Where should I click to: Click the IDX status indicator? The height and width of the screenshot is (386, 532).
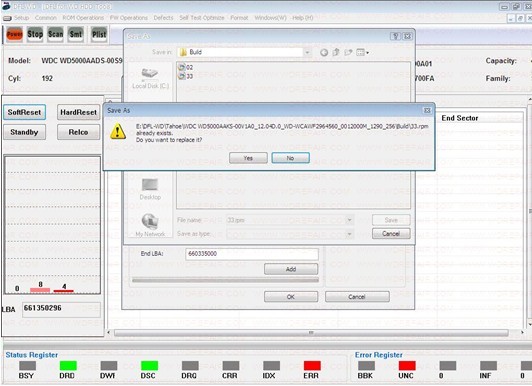tap(272, 365)
